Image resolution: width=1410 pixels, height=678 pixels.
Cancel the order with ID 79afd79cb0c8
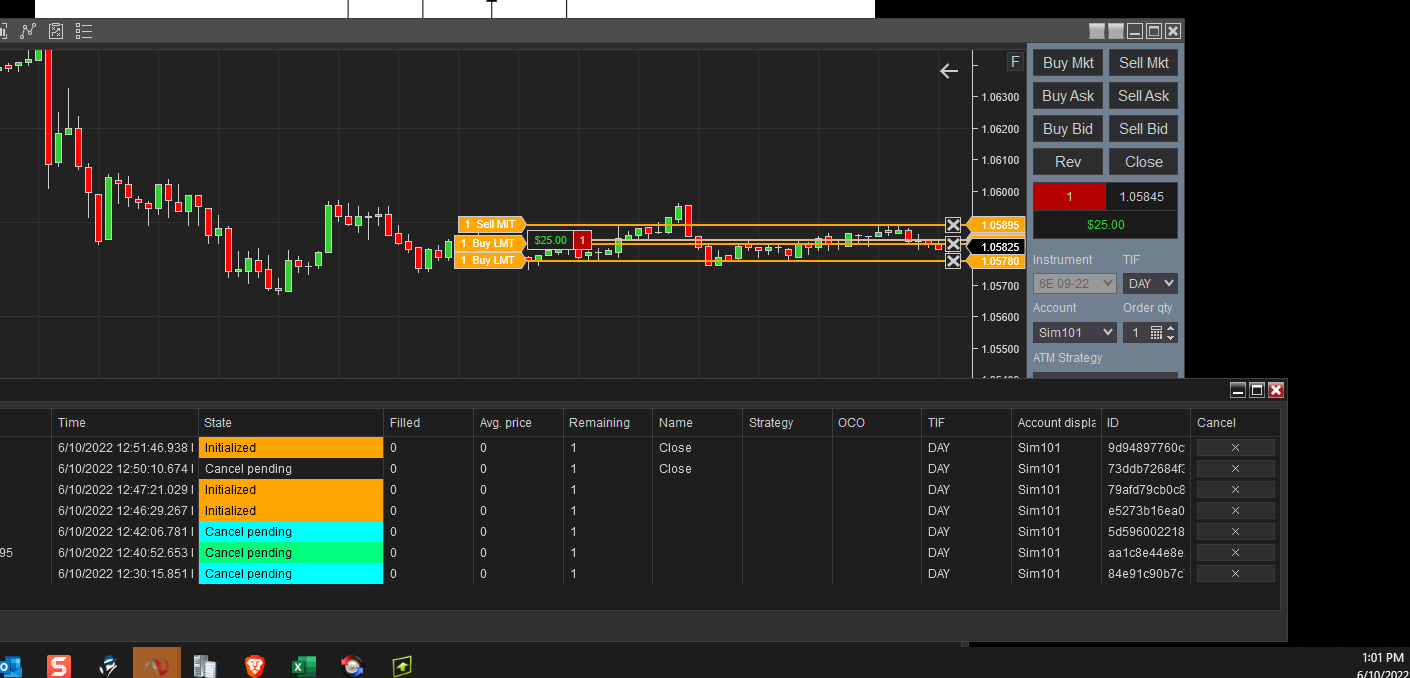(1235, 490)
